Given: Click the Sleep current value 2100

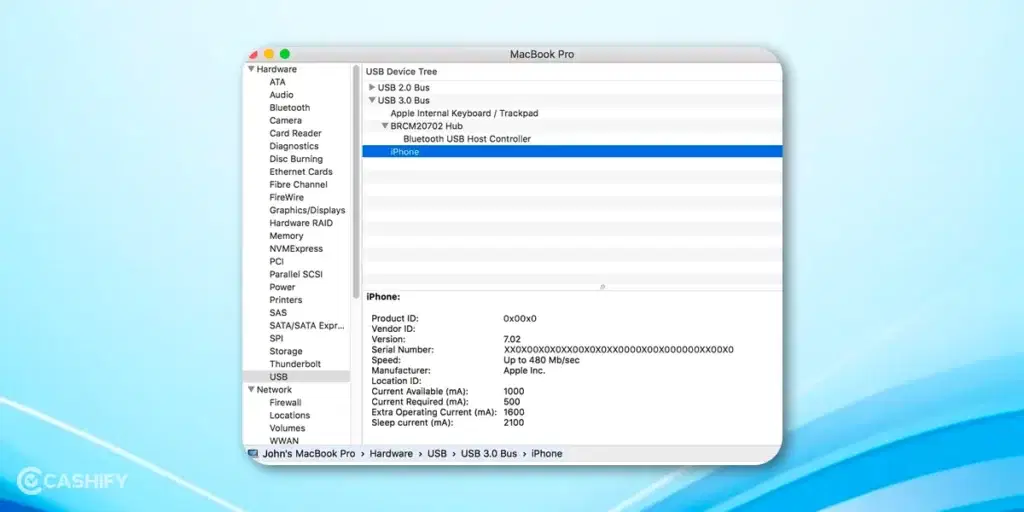Looking at the screenshot, I should point(514,423).
